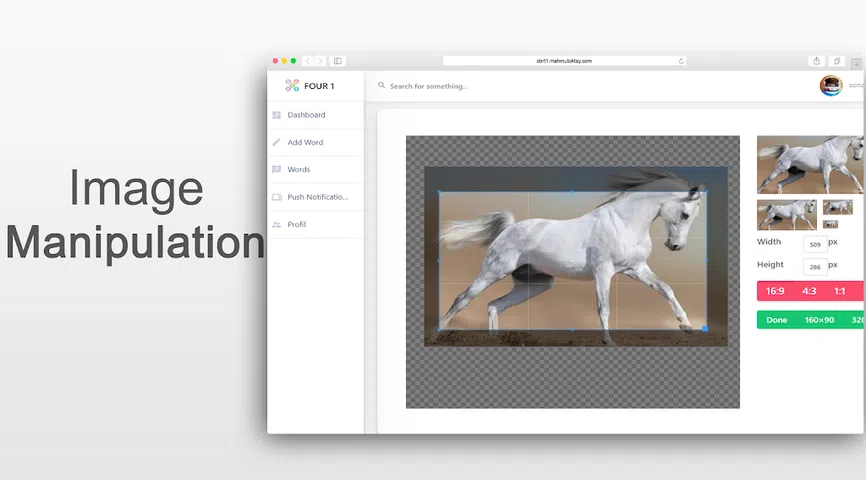The height and width of the screenshot is (480, 866).
Task: Pick the 160×90 preset size
Action: tap(819, 320)
